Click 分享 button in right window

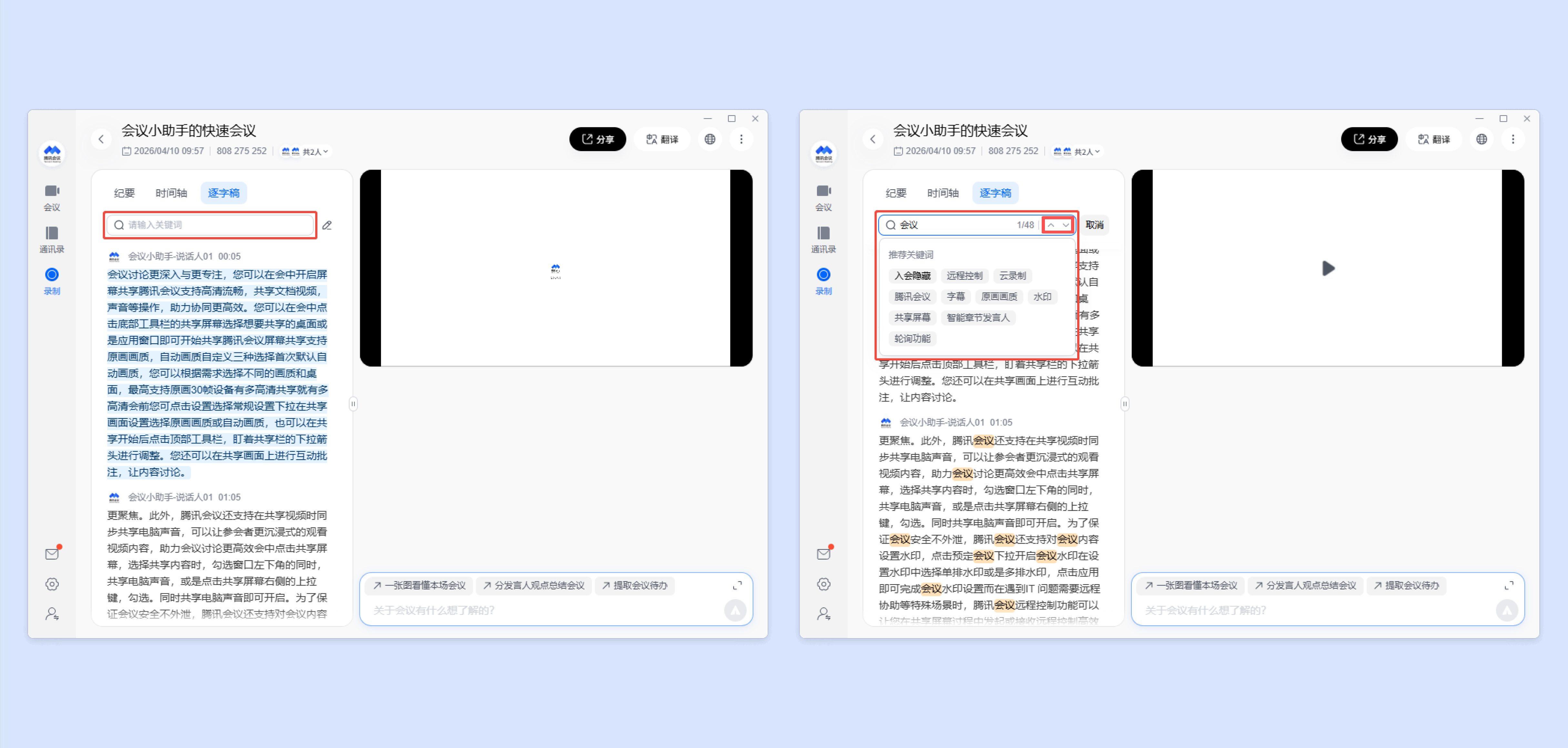[x=1369, y=139]
